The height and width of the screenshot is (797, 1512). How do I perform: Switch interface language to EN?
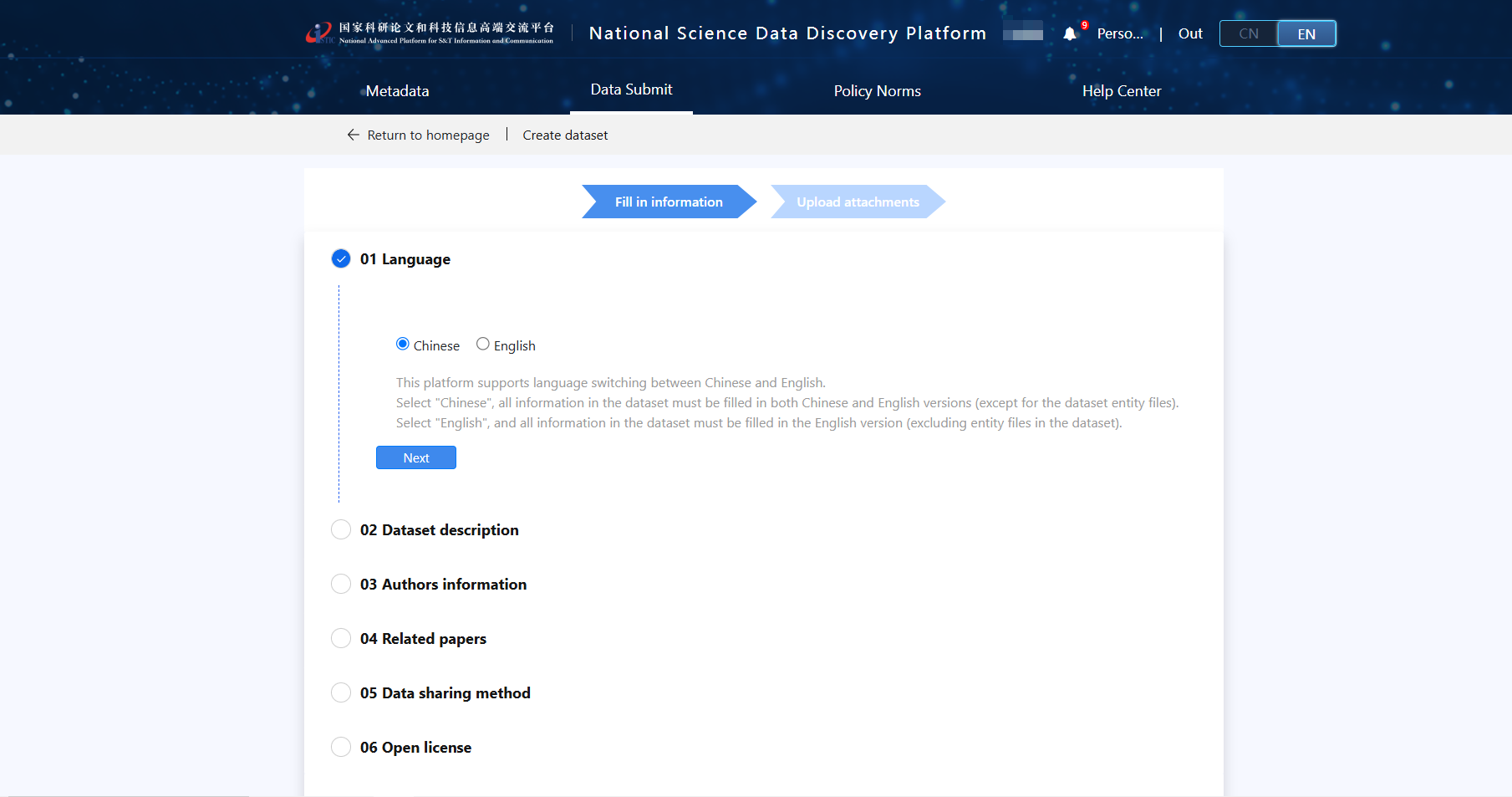(1306, 33)
